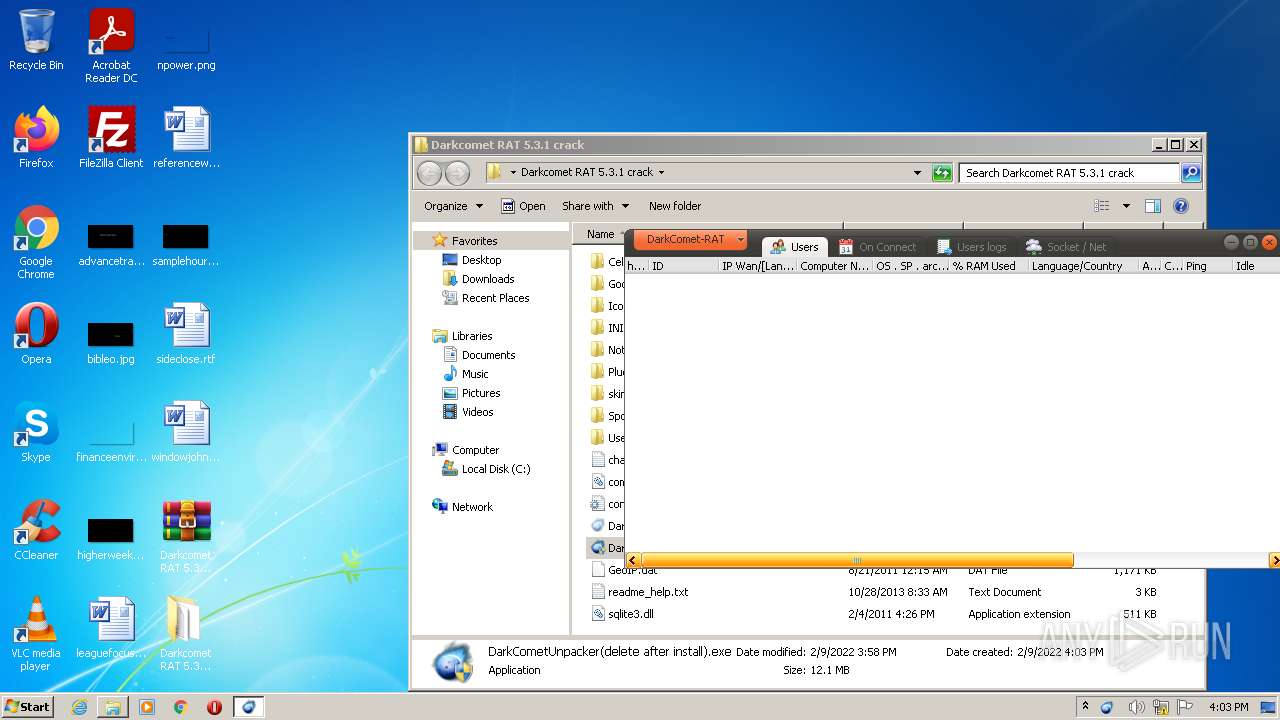Click the orange horizontal scrollbar in DarkComet
The image size is (1280, 720).
coord(857,560)
